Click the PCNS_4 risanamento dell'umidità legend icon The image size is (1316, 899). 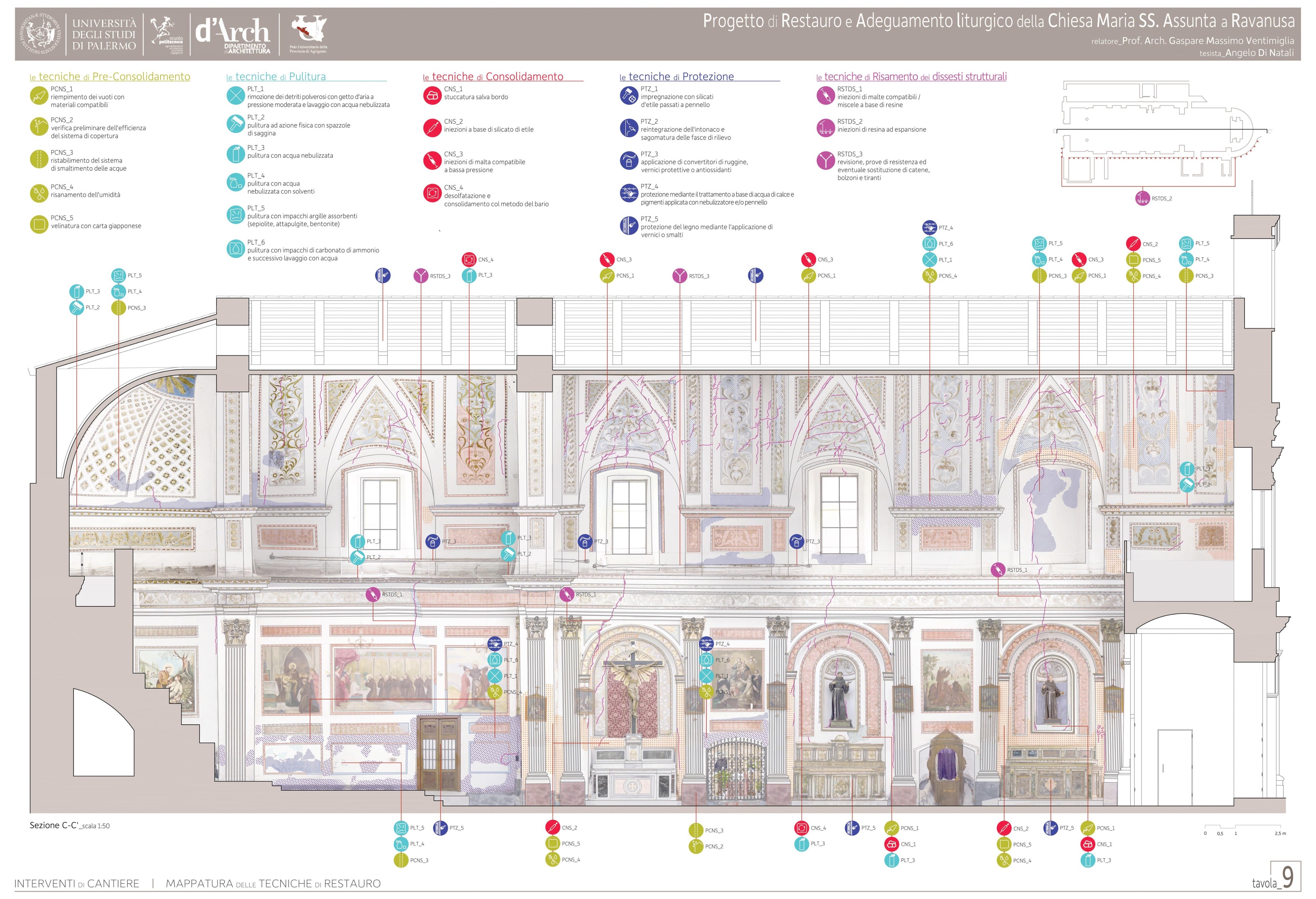[38, 193]
